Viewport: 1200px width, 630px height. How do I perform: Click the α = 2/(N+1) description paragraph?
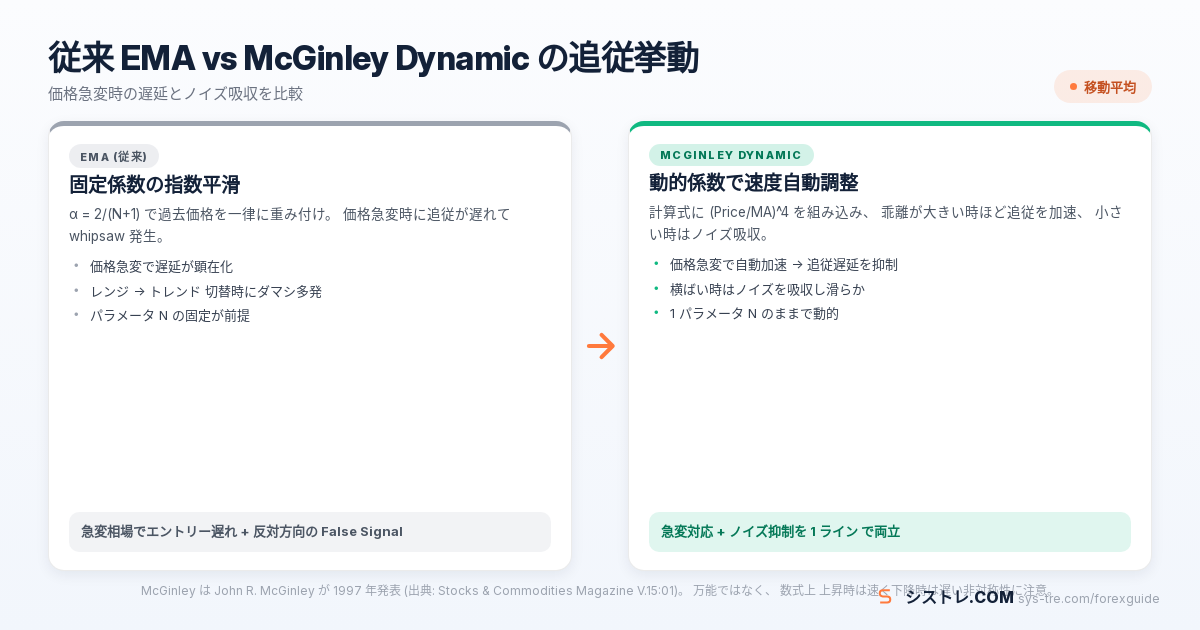[290, 225]
